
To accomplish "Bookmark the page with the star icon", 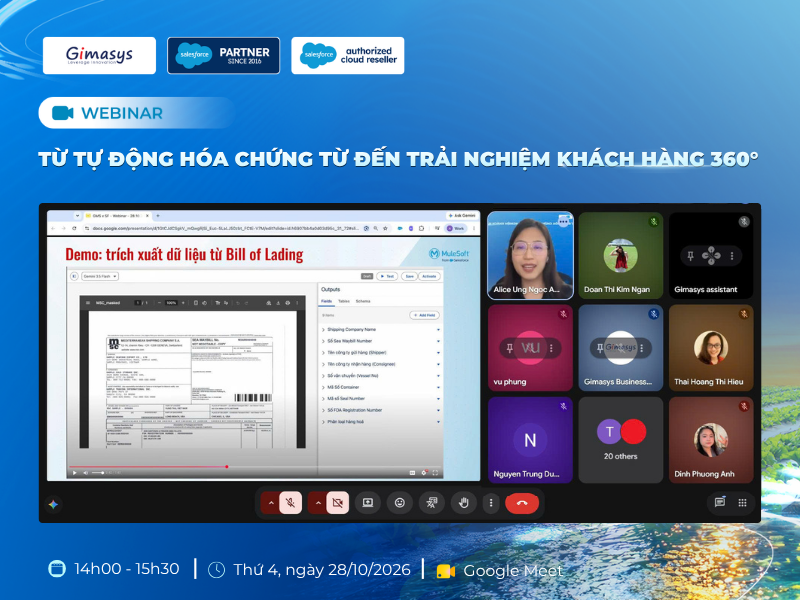I will pyautogui.click(x=385, y=229).
